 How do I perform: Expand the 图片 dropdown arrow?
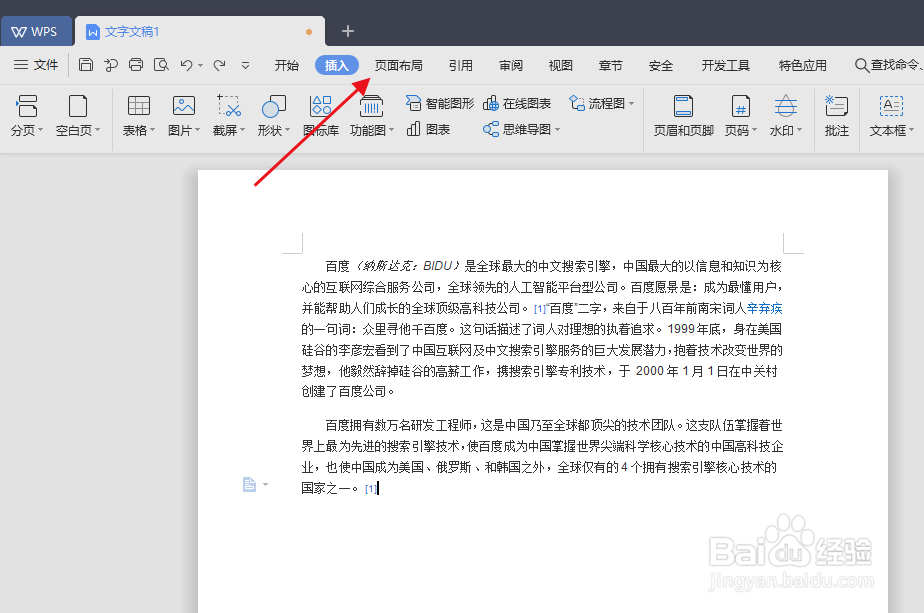[197, 130]
